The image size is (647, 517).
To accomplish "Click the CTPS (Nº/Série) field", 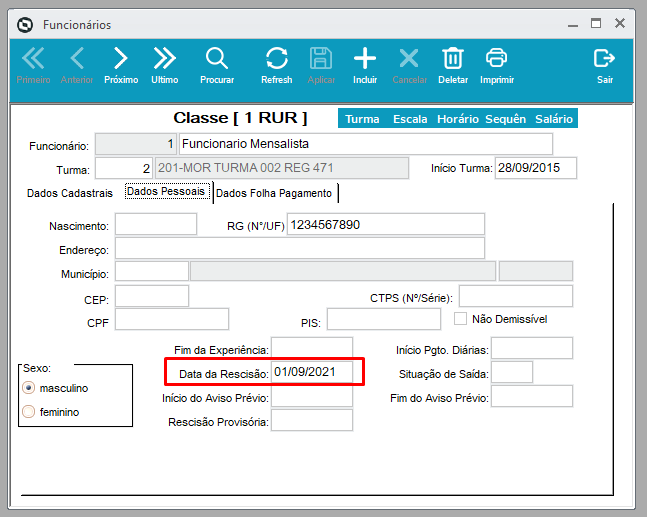I will (516, 296).
